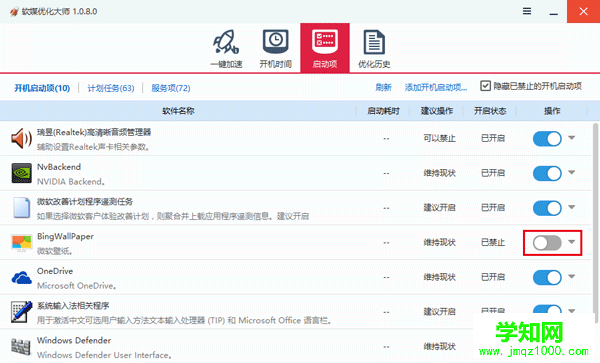Click the 刷新 refresh link
This screenshot has width=600, height=363.
point(383,88)
